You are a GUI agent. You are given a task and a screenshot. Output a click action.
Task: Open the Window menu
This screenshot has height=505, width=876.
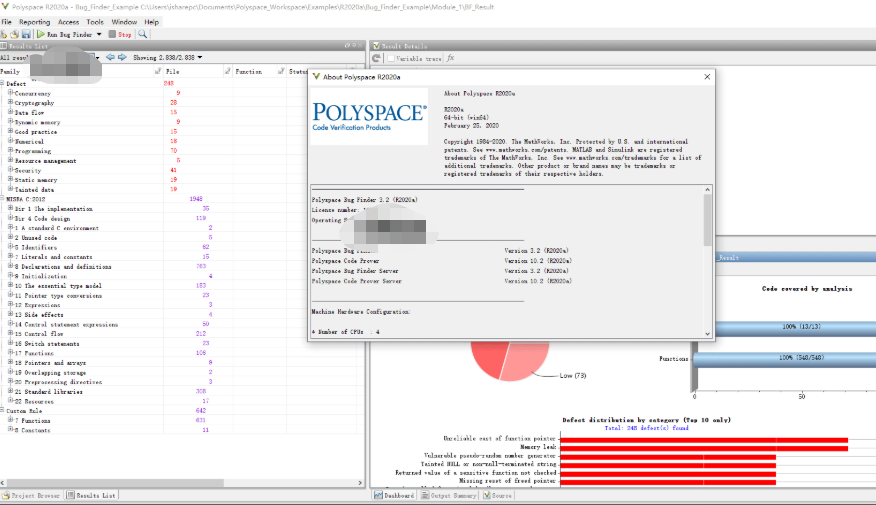(x=124, y=22)
